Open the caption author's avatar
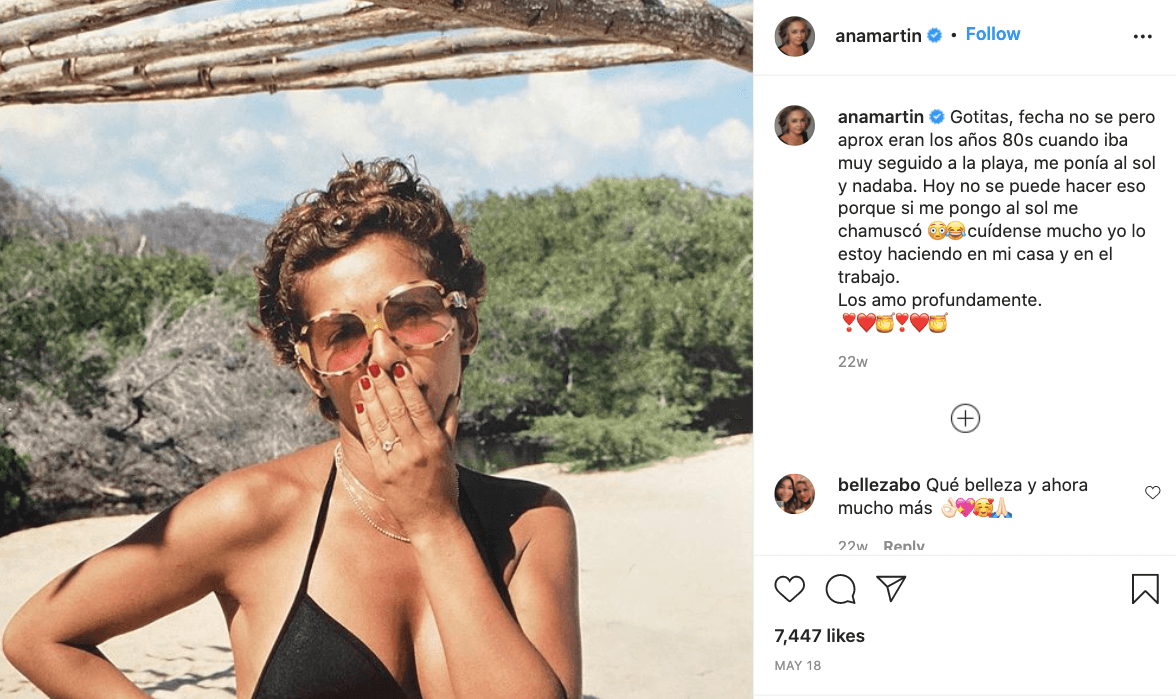 point(795,125)
